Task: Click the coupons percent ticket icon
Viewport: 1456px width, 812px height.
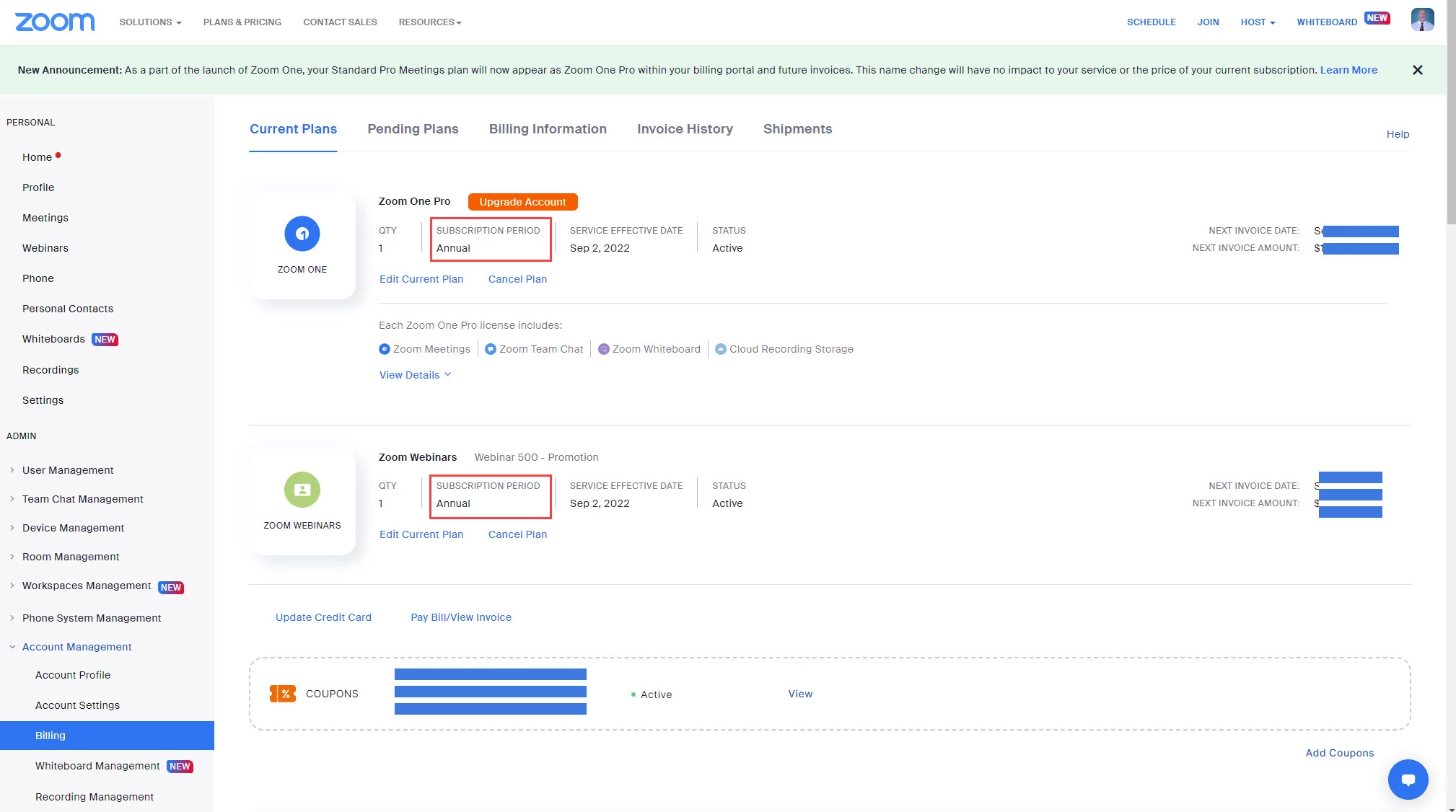Action: coord(283,694)
